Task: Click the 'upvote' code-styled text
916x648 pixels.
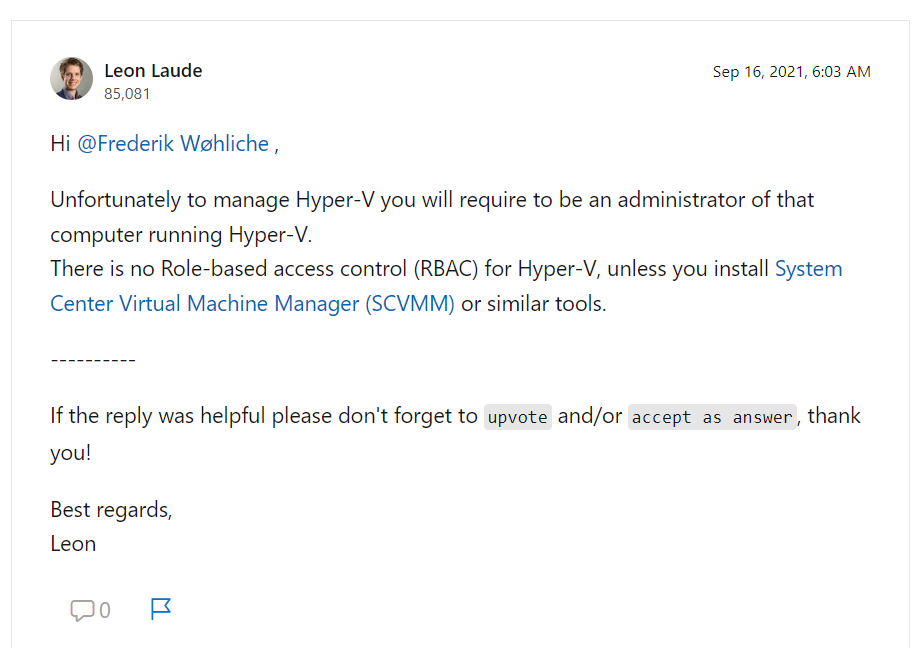Action: [x=518, y=417]
